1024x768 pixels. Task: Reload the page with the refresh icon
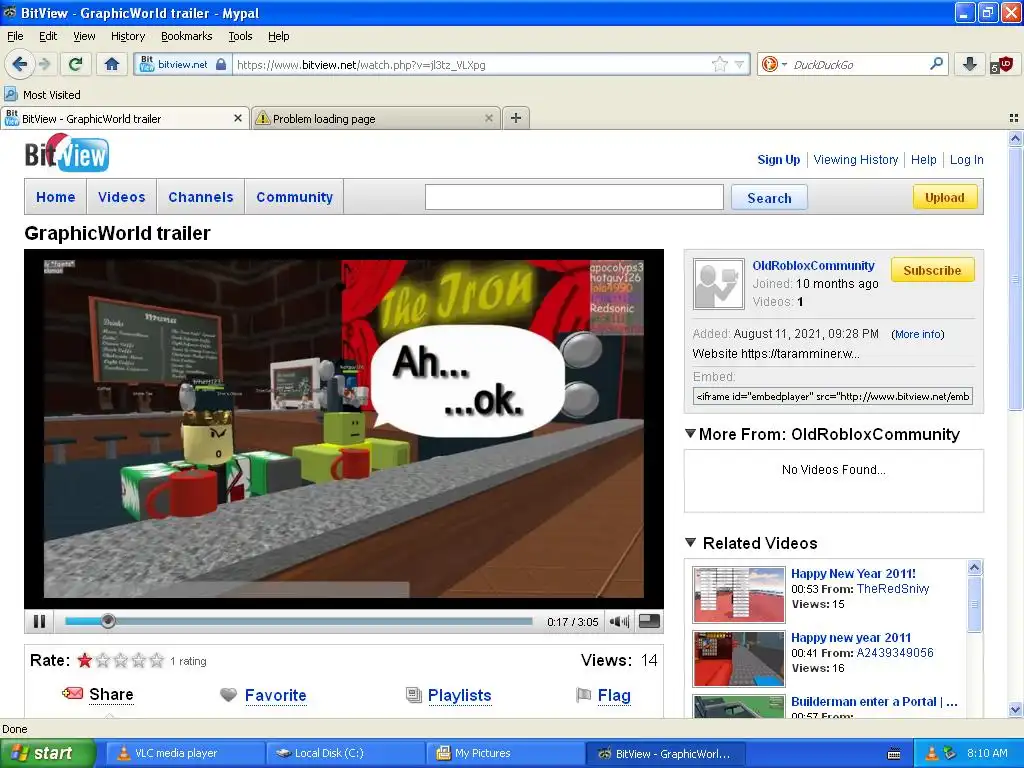click(x=76, y=64)
